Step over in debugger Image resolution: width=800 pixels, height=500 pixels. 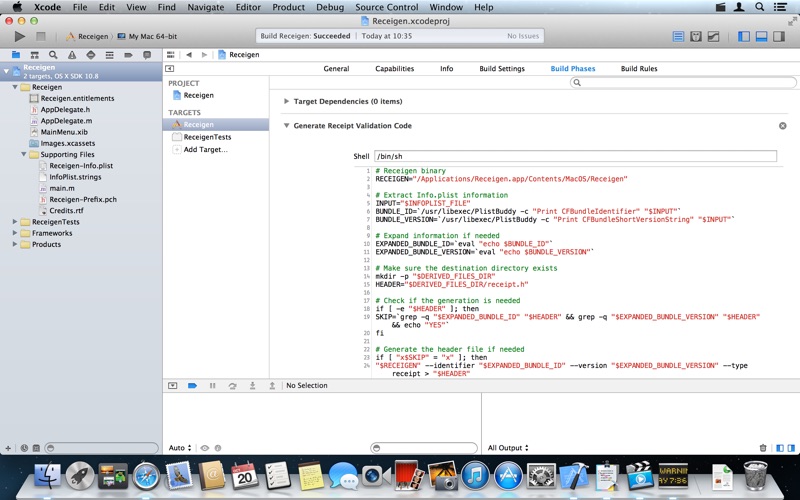232,386
